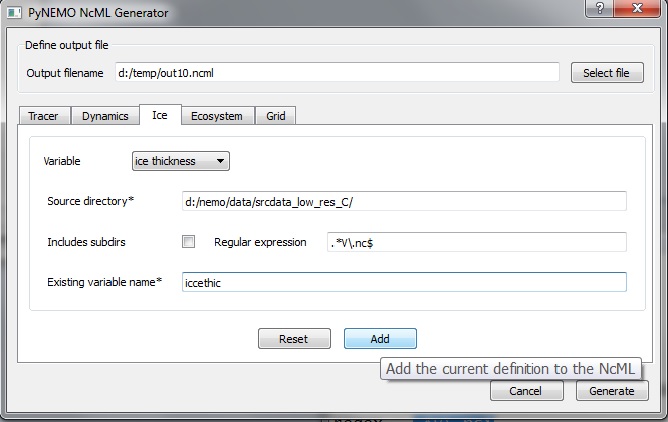668x422 pixels.
Task: Focus the Output filename field
Action: click(337, 72)
